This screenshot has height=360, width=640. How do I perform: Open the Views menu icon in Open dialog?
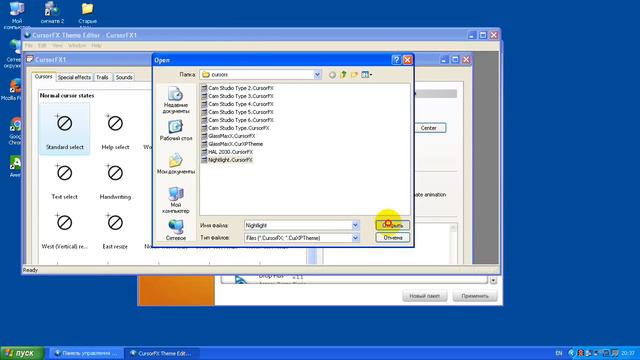click(x=367, y=75)
